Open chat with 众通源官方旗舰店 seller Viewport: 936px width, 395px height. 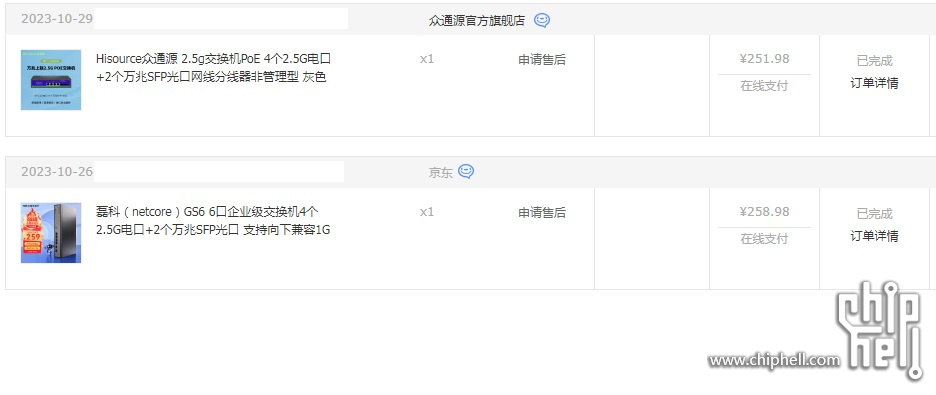541,20
